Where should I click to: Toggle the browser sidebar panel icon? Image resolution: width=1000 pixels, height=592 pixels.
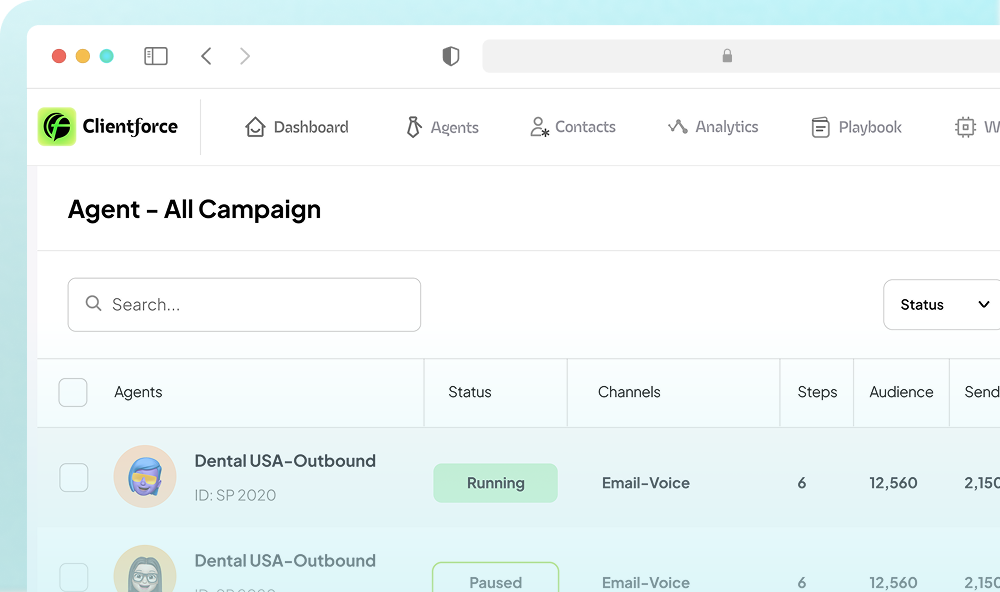pos(156,56)
